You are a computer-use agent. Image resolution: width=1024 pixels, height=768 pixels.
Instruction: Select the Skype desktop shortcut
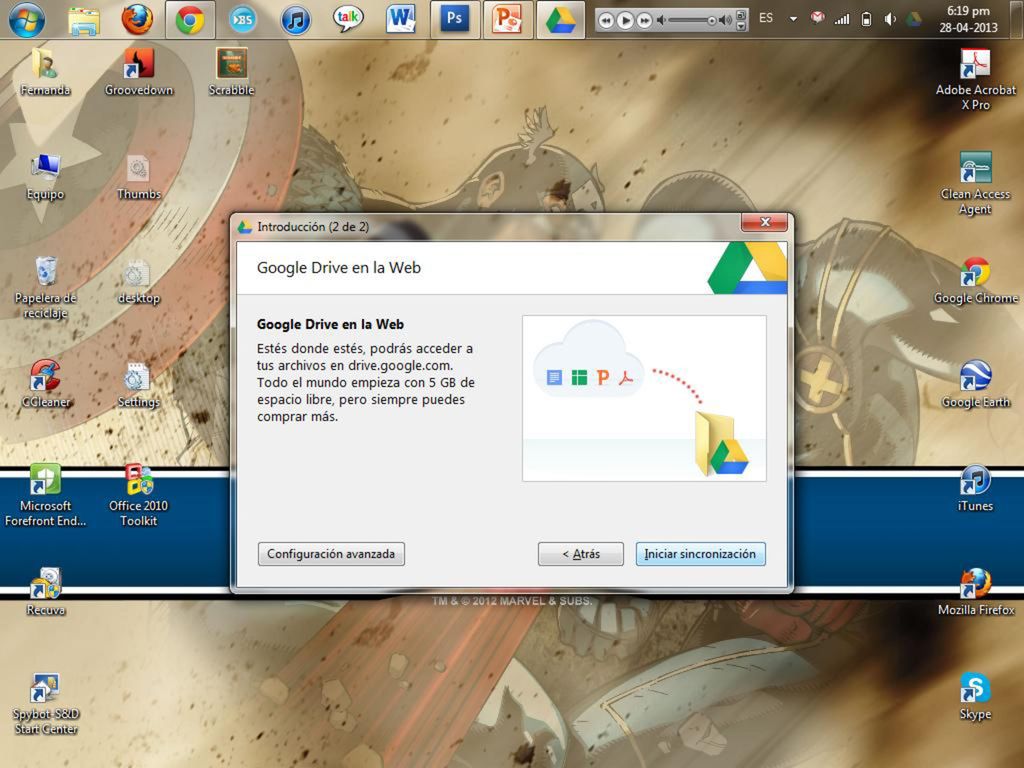[x=976, y=696]
